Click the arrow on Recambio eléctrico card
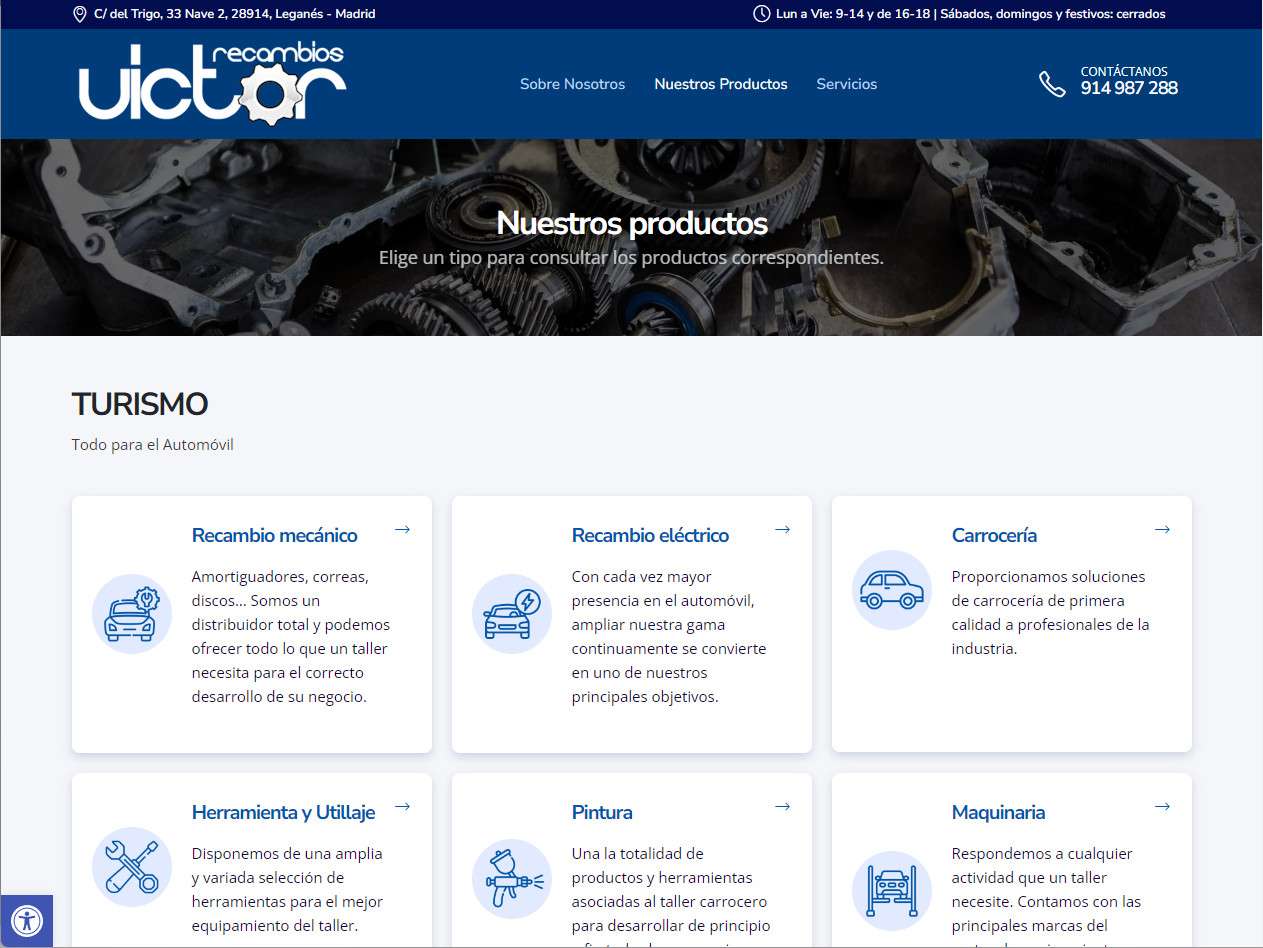 point(782,529)
